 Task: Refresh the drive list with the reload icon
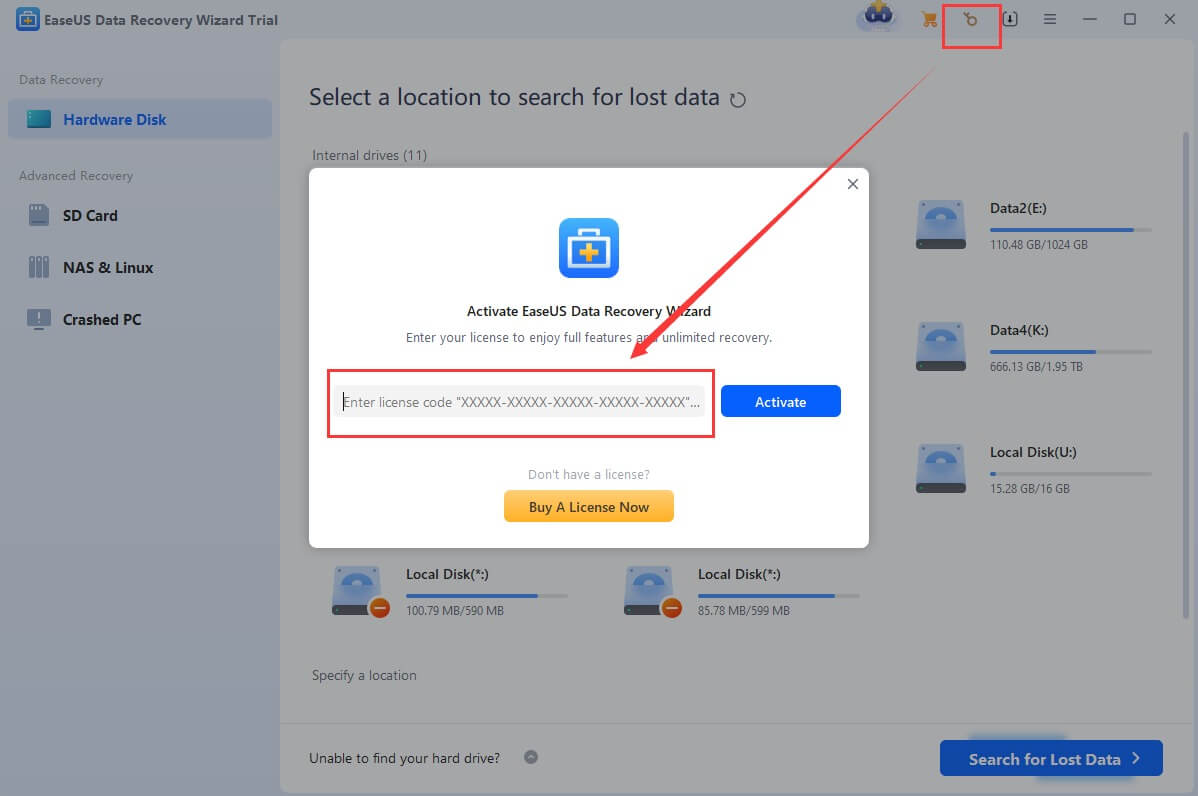[738, 99]
